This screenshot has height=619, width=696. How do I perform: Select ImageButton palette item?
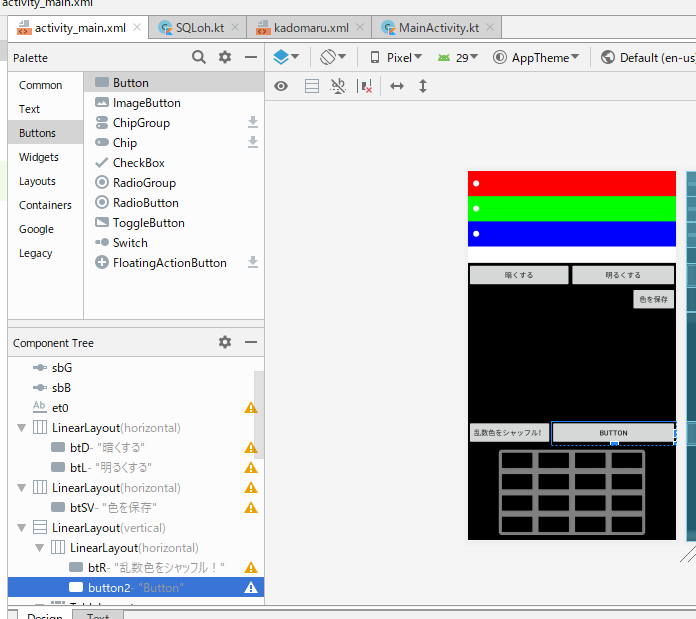174,103
